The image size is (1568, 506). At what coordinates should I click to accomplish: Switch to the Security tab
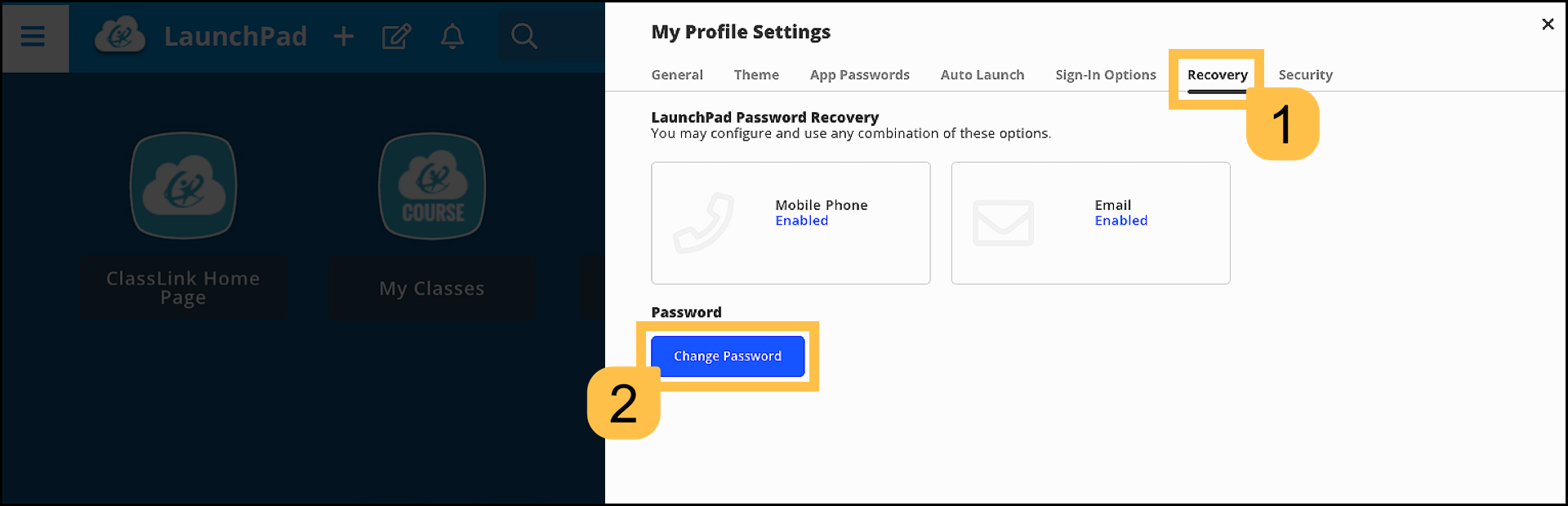[1304, 74]
